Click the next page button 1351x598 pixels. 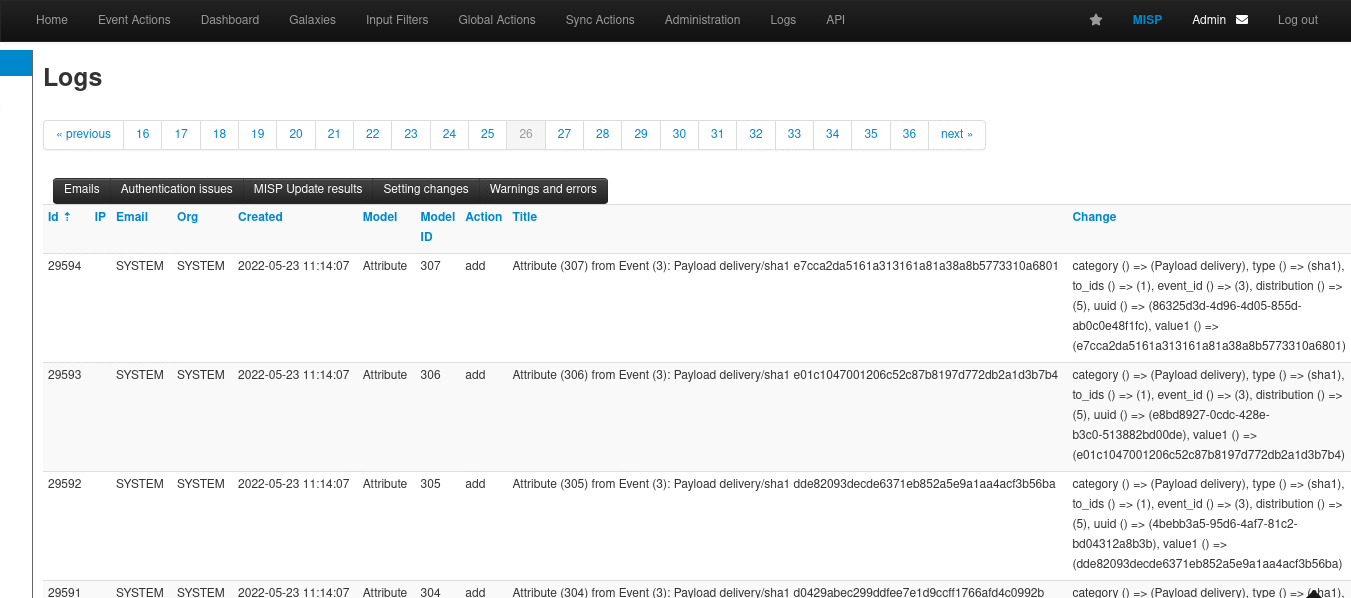click(x=956, y=135)
